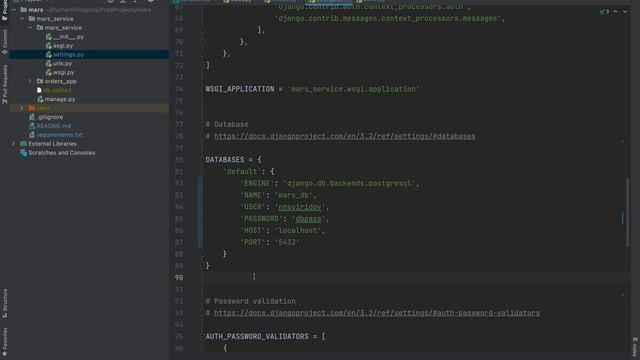Open auth-password-validators docs link

coord(377,313)
